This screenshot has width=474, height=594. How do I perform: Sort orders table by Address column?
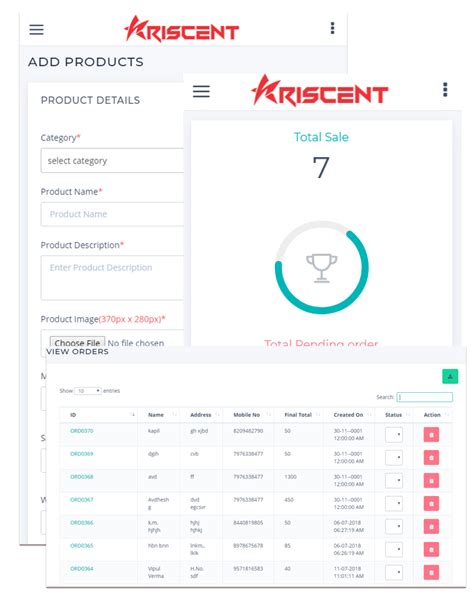pos(201,415)
